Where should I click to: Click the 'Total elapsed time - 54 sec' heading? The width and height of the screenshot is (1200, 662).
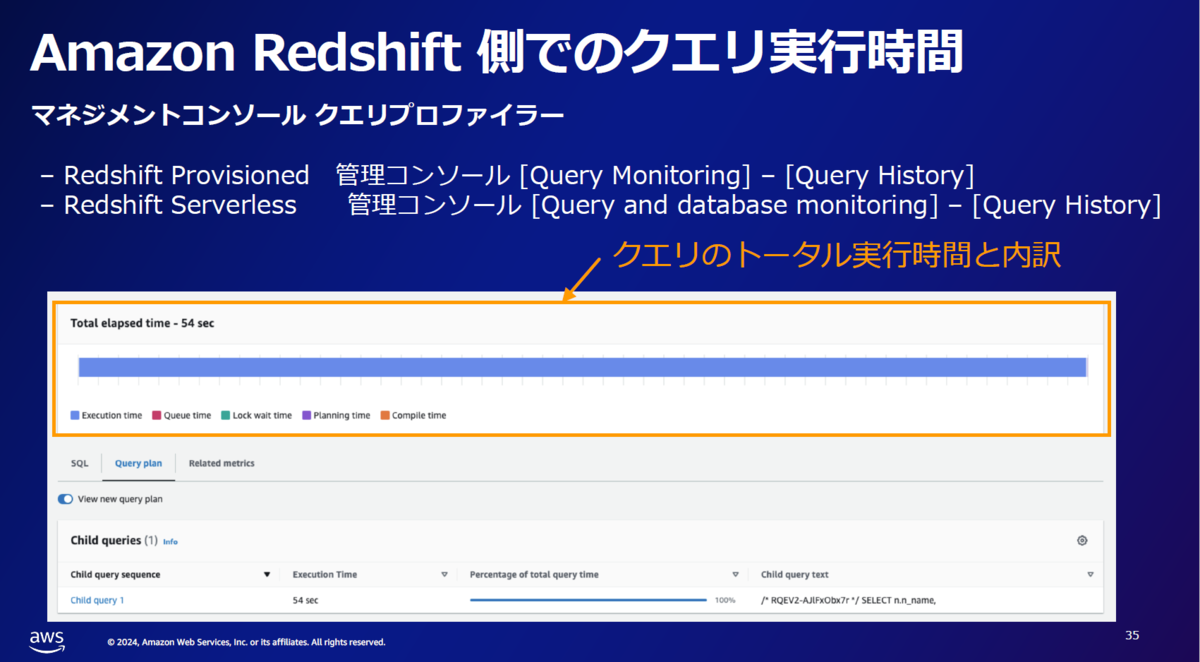142,324
